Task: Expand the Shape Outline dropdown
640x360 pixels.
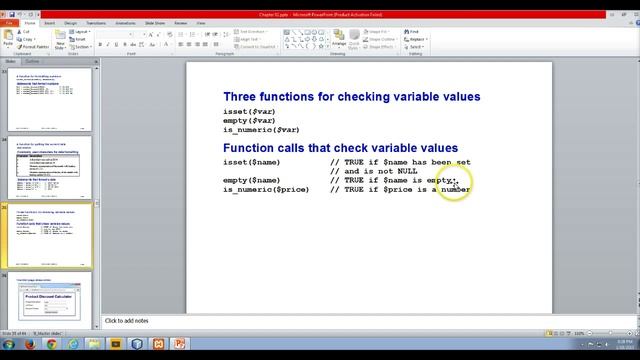Action: click(380, 39)
